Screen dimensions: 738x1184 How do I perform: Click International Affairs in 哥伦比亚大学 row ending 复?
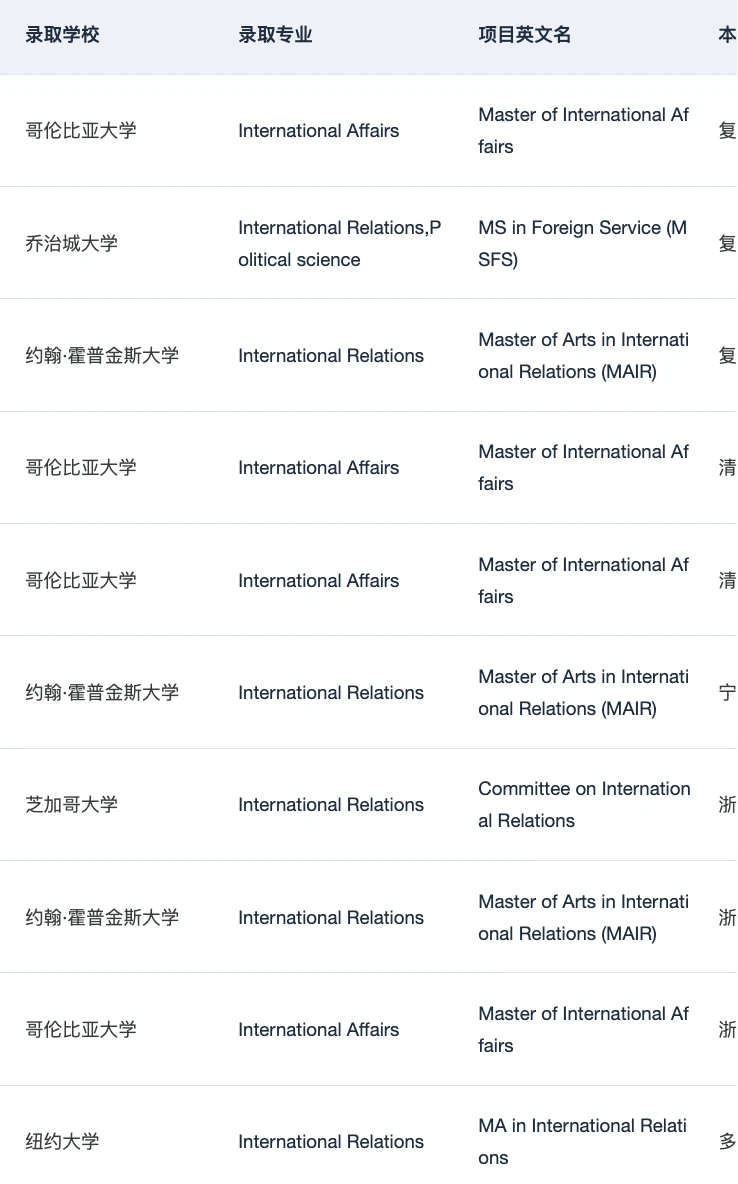pos(318,131)
